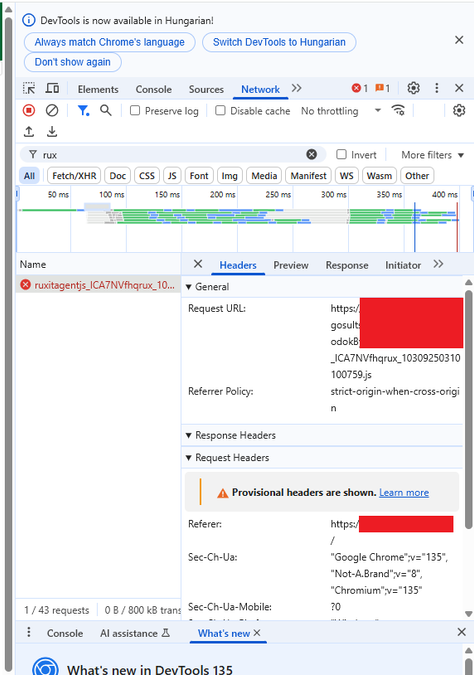
Task: Show more request detail tabs
Action: point(438,264)
